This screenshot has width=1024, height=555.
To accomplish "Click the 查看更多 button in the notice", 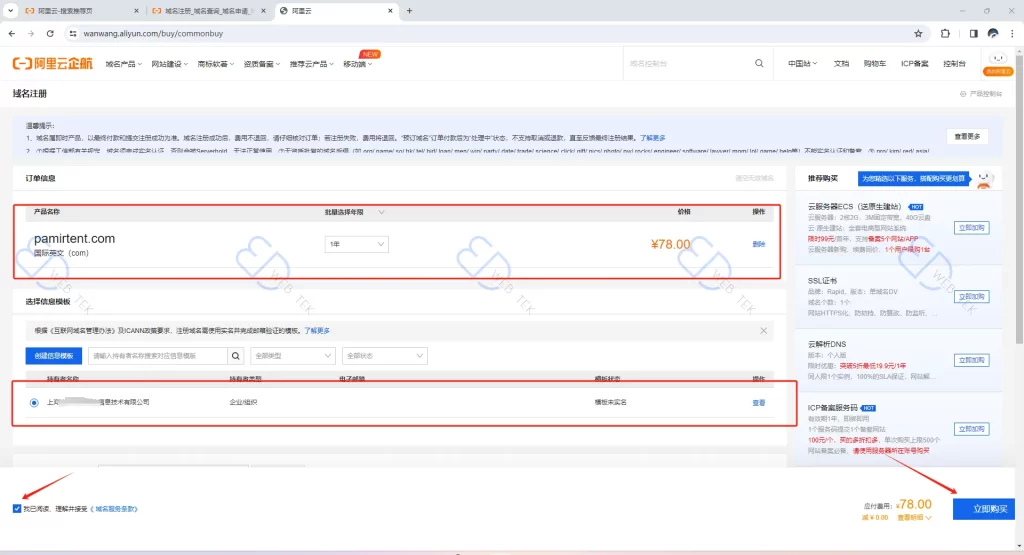I will [x=967, y=136].
